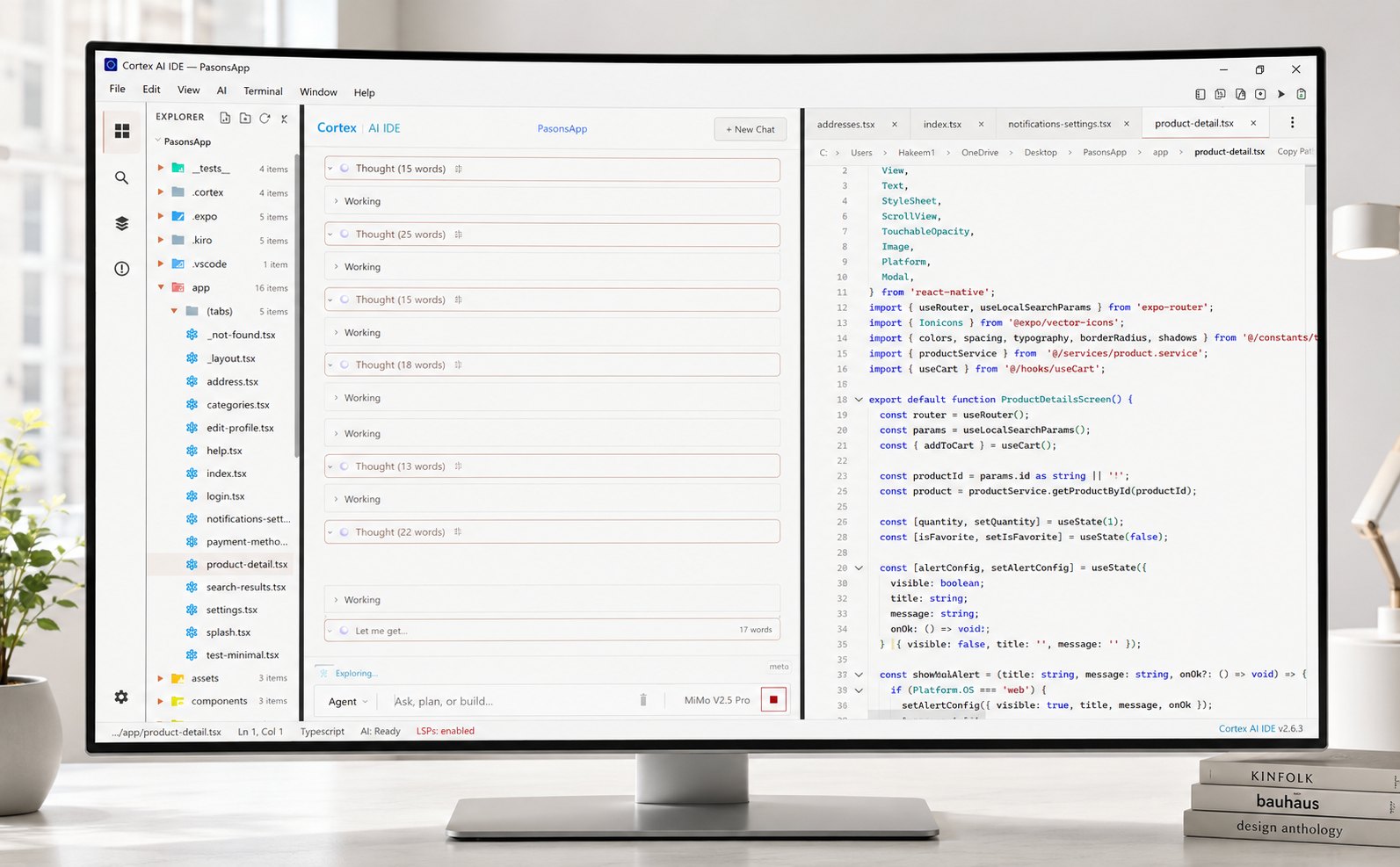1400x867 pixels.
Task: Switch to the addresses.tsx tab
Action: [846, 124]
